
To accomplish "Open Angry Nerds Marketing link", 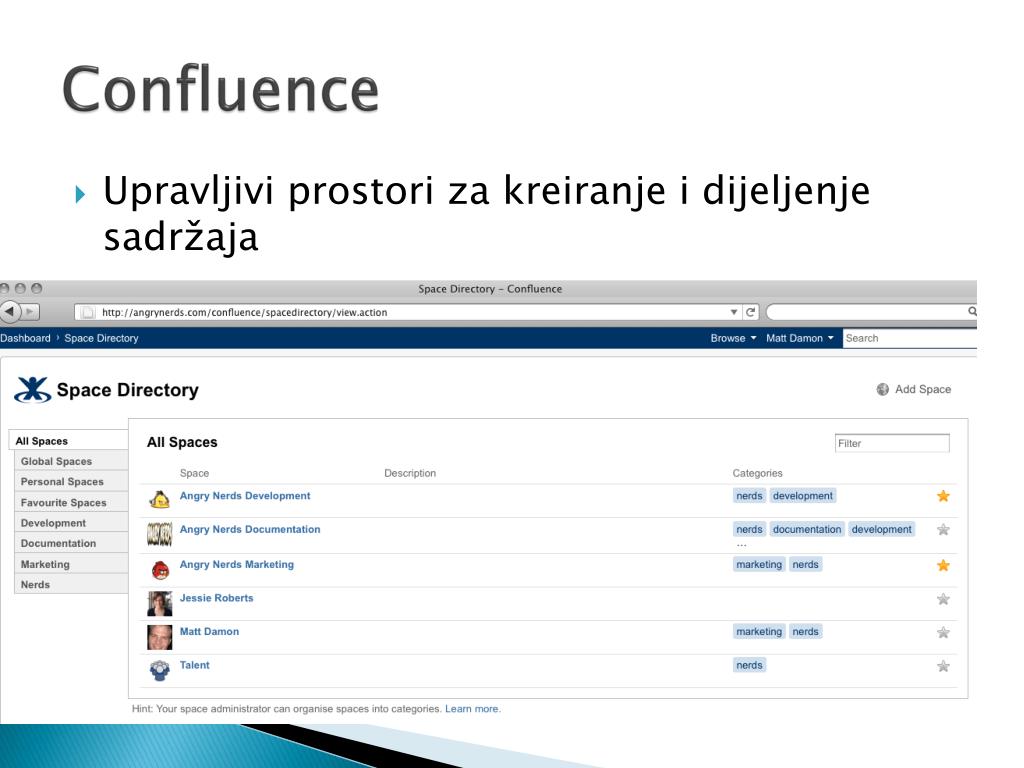I will [x=236, y=564].
